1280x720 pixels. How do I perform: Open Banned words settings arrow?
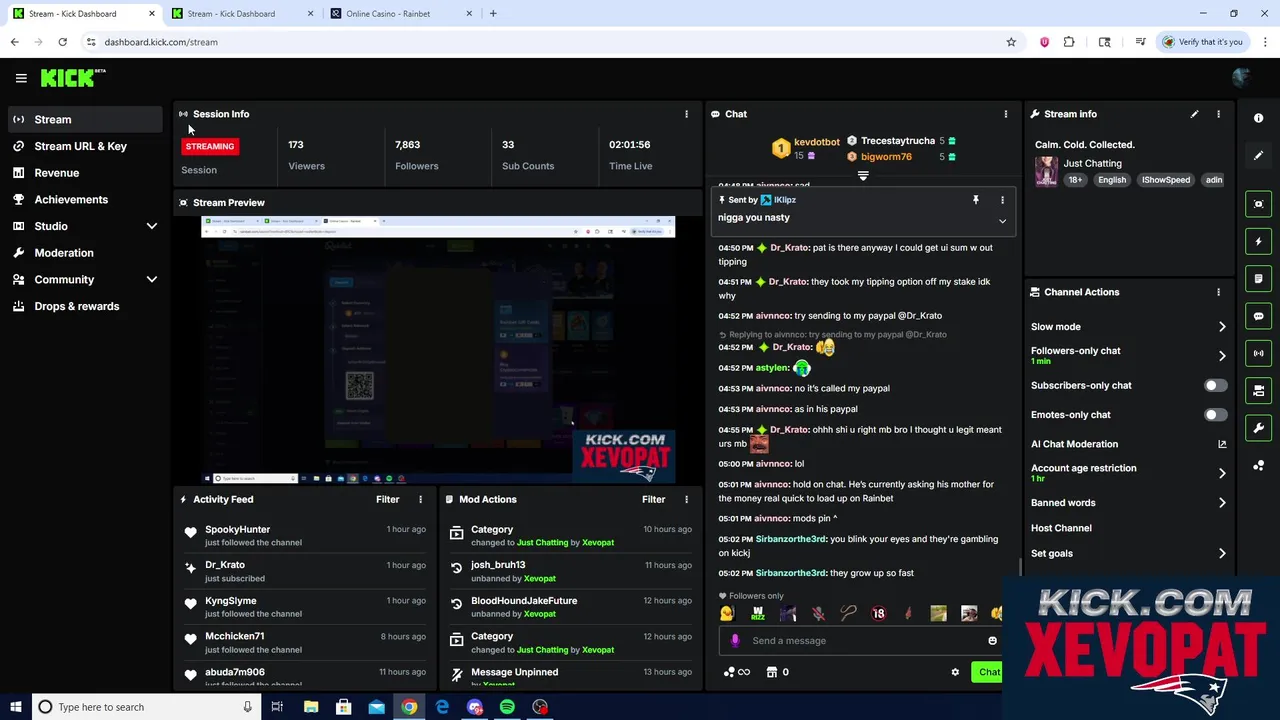[1222, 503]
